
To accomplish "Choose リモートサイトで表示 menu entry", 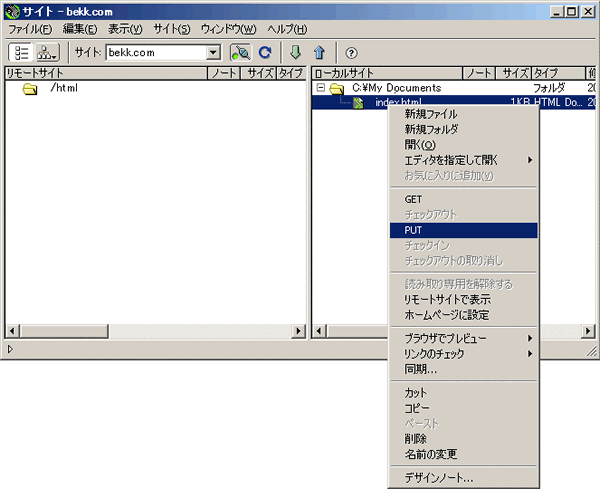I will pos(463,300).
